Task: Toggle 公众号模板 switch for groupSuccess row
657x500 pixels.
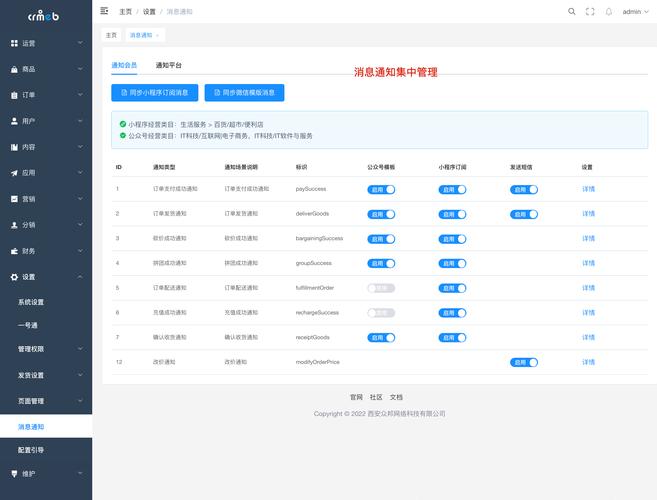Action: 381,263
